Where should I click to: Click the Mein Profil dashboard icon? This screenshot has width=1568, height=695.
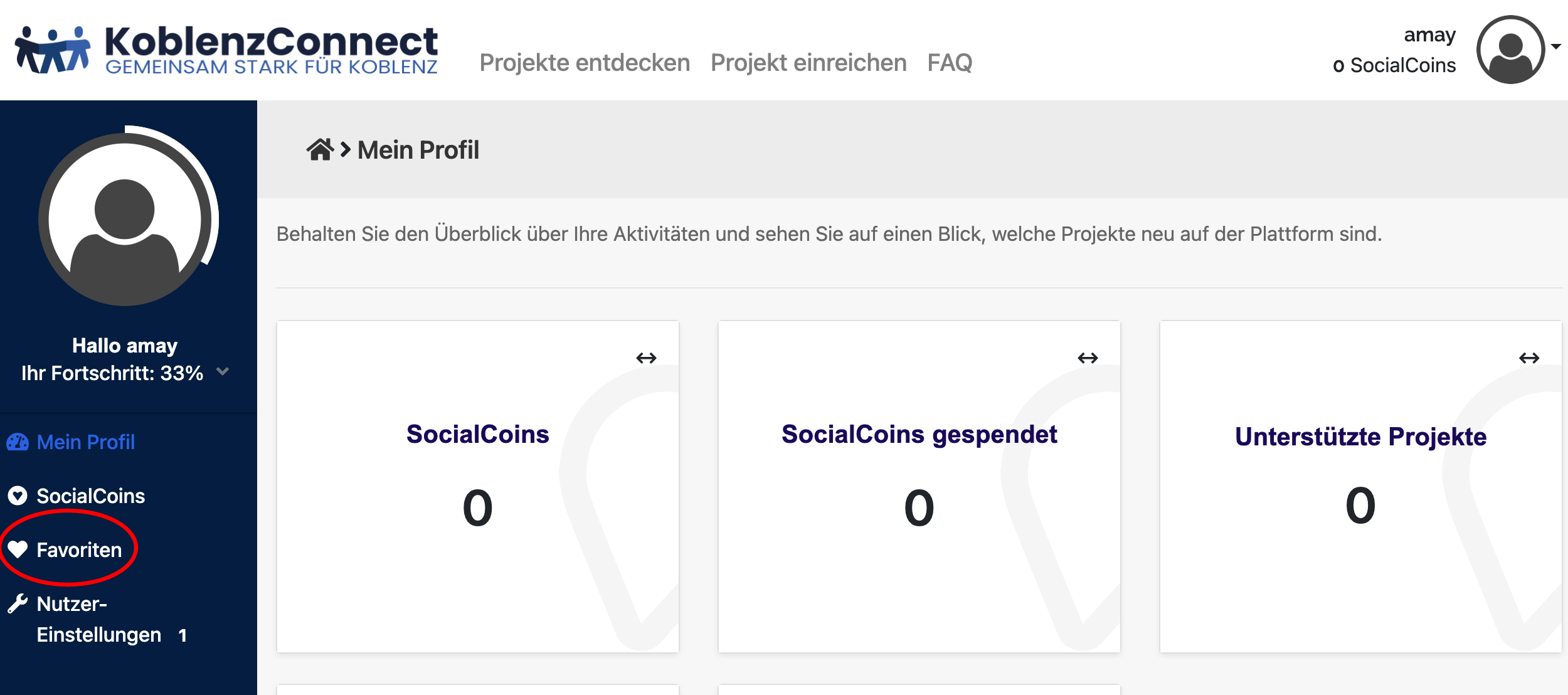[x=18, y=442]
